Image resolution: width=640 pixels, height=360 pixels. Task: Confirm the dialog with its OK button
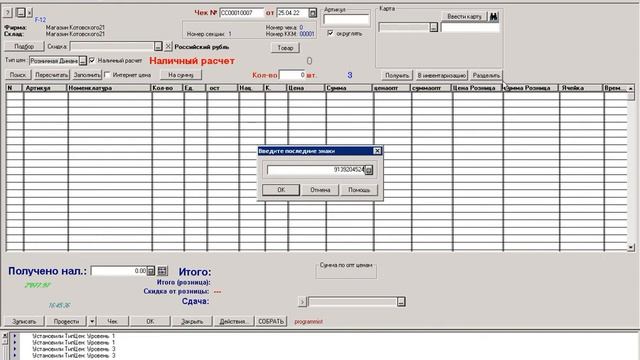[x=281, y=190]
